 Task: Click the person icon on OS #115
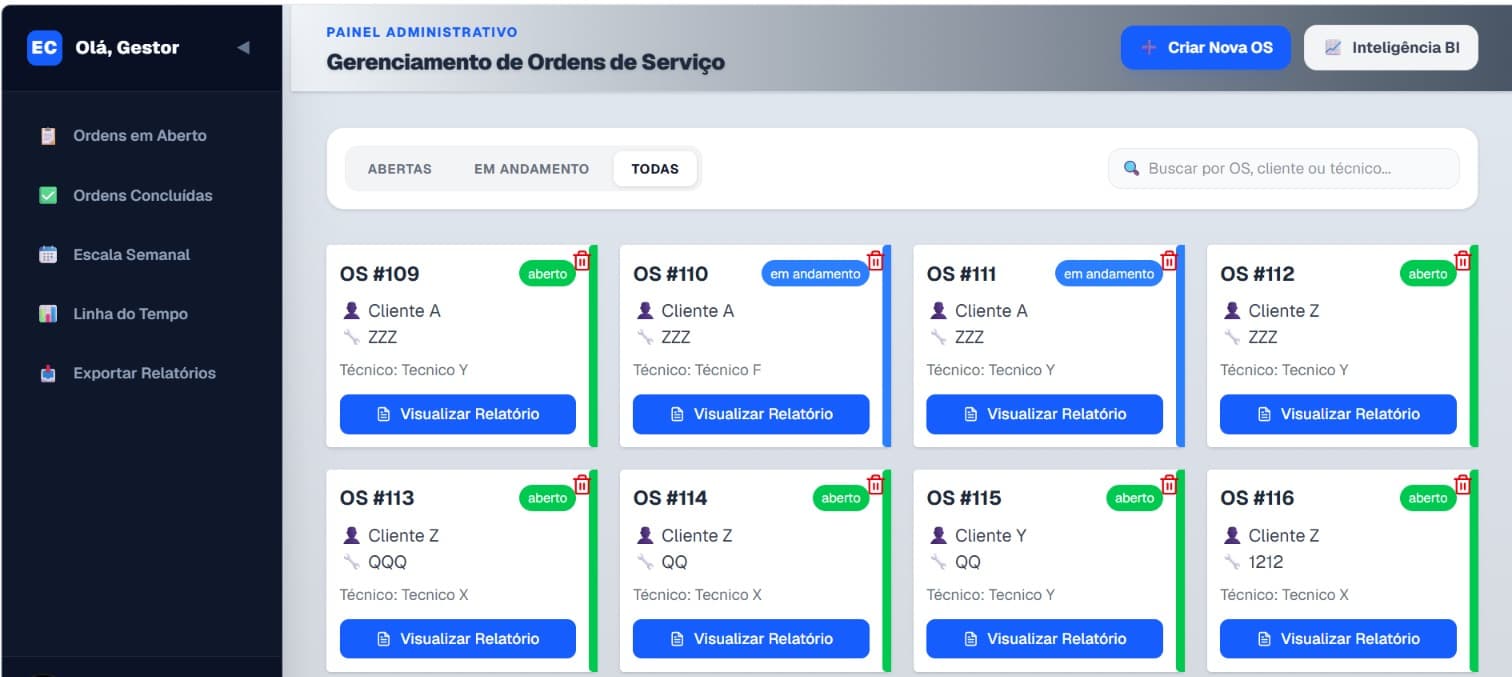(938, 535)
